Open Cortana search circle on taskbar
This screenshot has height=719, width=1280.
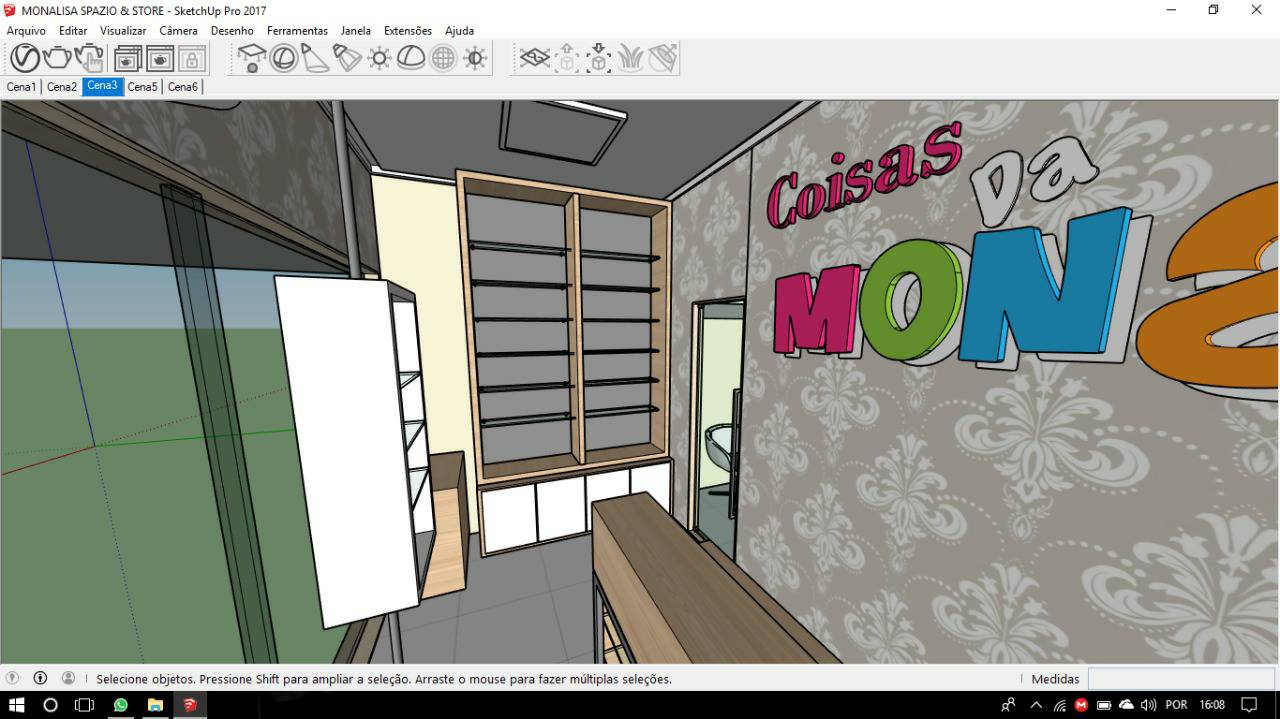(50, 705)
